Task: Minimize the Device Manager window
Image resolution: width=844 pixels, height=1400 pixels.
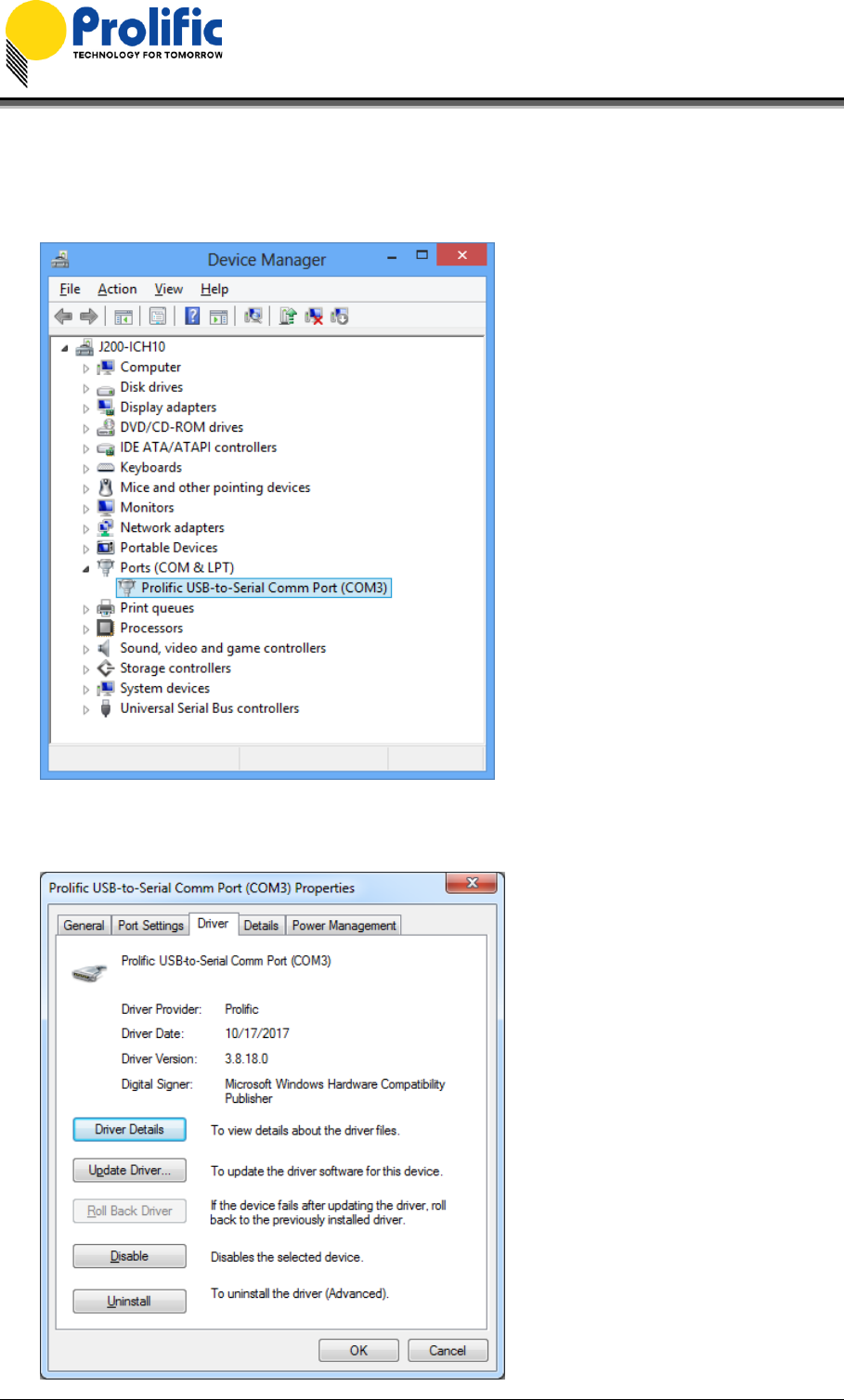Action: pyautogui.click(x=393, y=255)
